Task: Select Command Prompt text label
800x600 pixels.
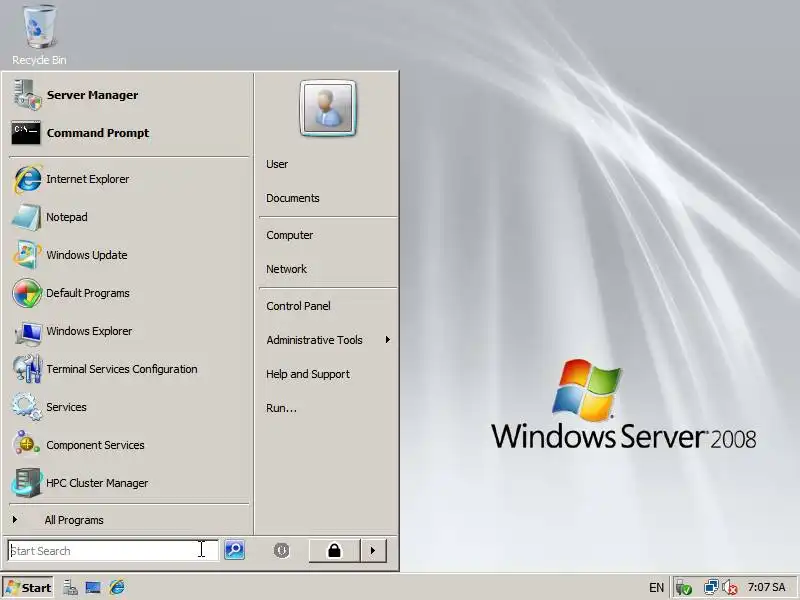Action: tap(98, 133)
